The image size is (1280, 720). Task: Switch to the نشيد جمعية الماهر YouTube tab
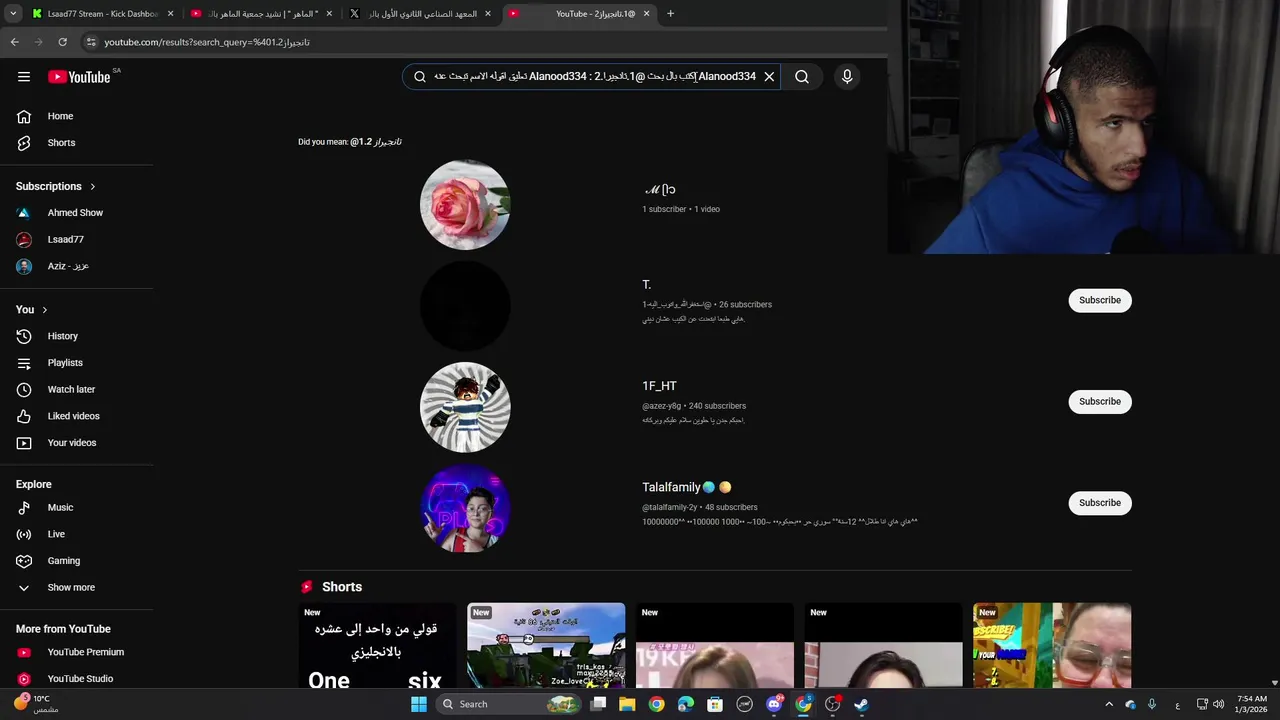point(262,14)
